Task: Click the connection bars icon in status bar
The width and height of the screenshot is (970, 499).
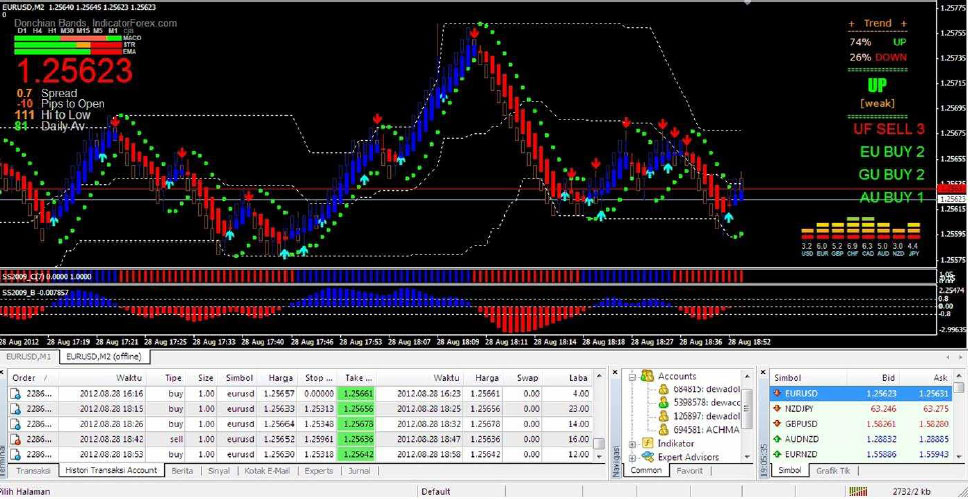Action: pyautogui.click(x=858, y=492)
